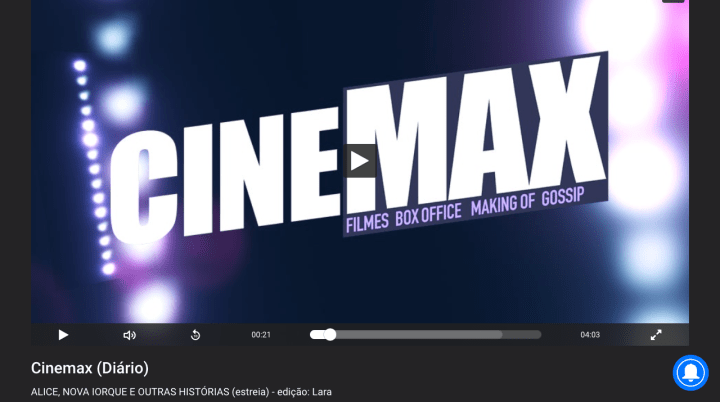Click the dark button at video top-right corner
The width and height of the screenshot is (720, 402).
coord(673,1)
